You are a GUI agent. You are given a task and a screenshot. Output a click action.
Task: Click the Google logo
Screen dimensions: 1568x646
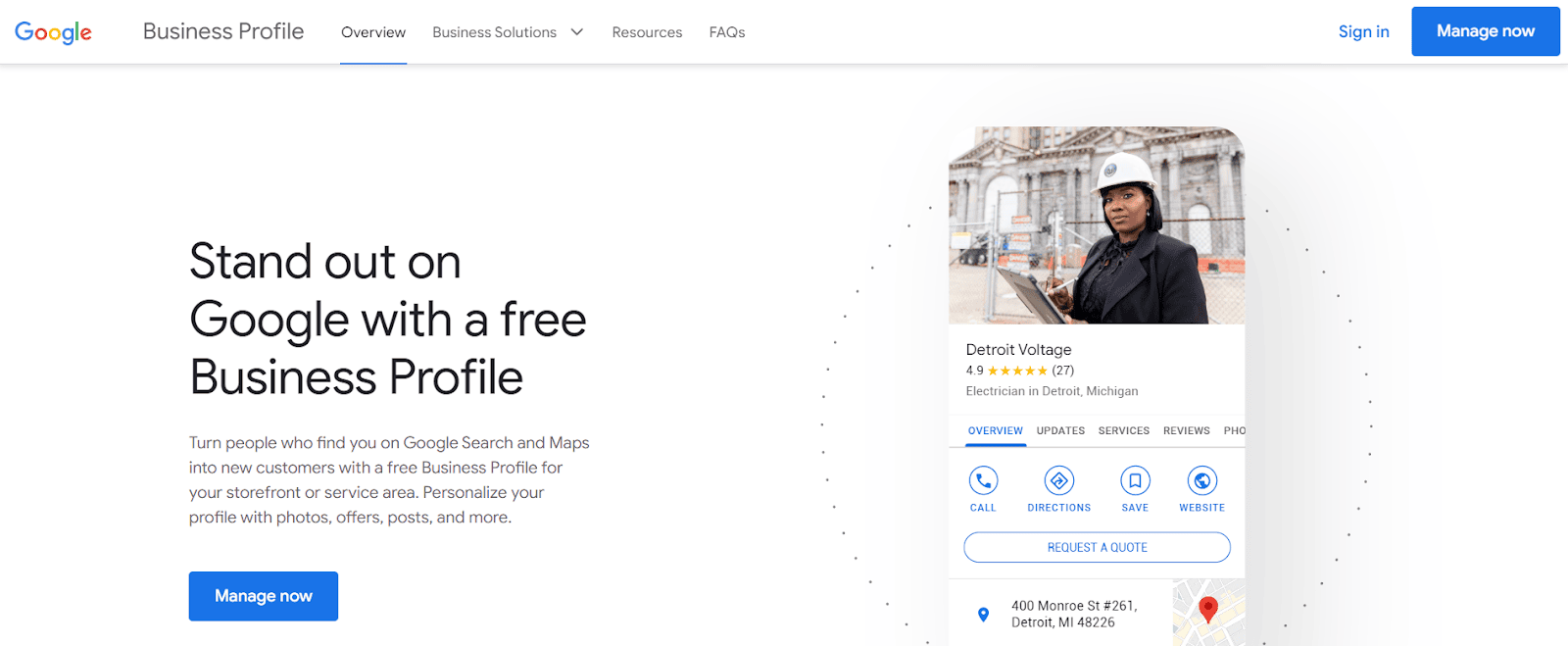coord(54,32)
